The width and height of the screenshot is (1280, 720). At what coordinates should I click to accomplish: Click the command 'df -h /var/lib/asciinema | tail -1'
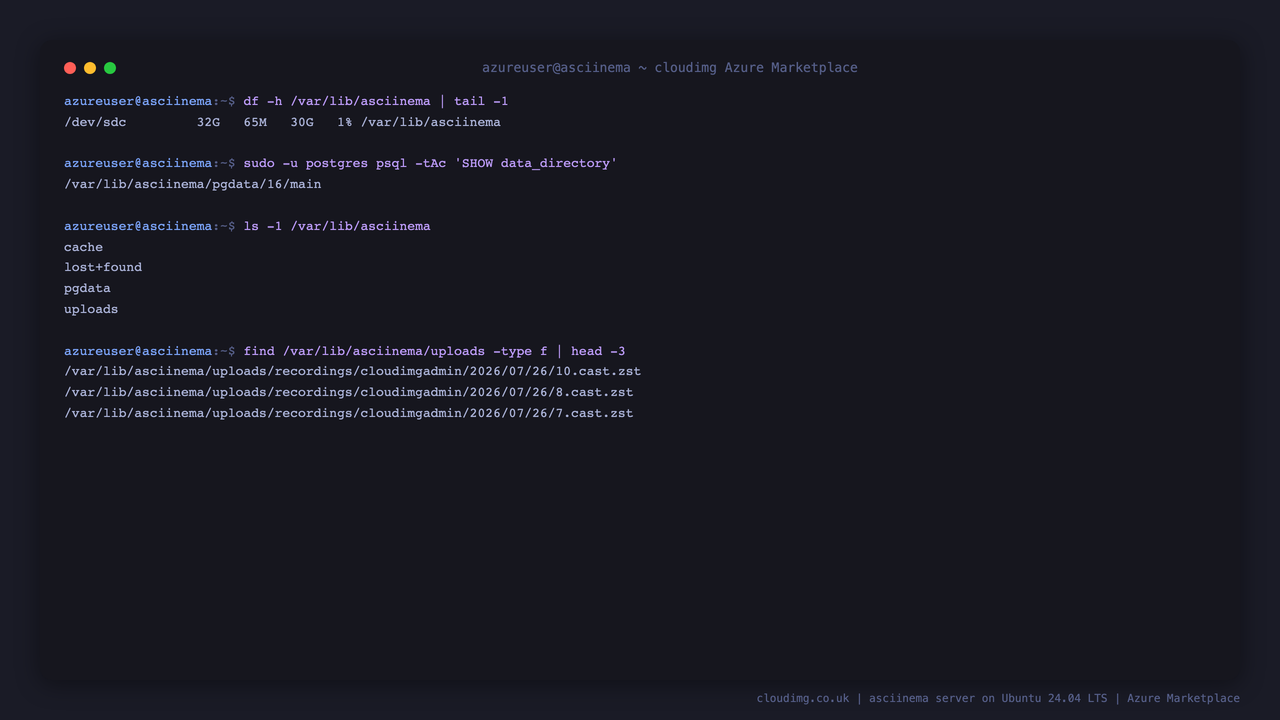tap(376, 101)
